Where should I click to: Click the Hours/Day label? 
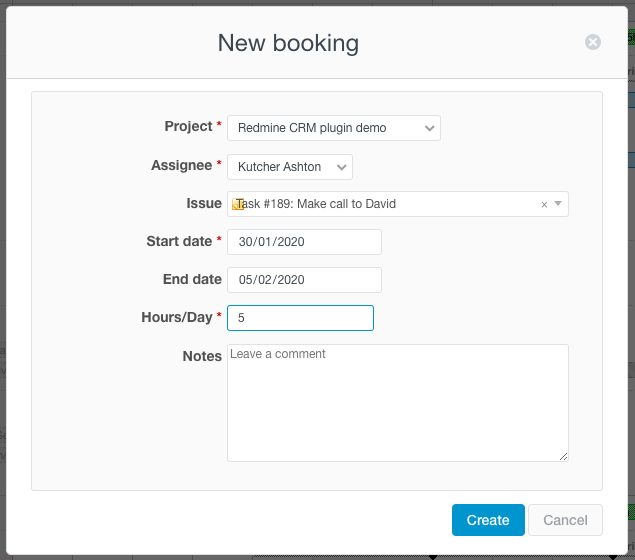coord(177,317)
